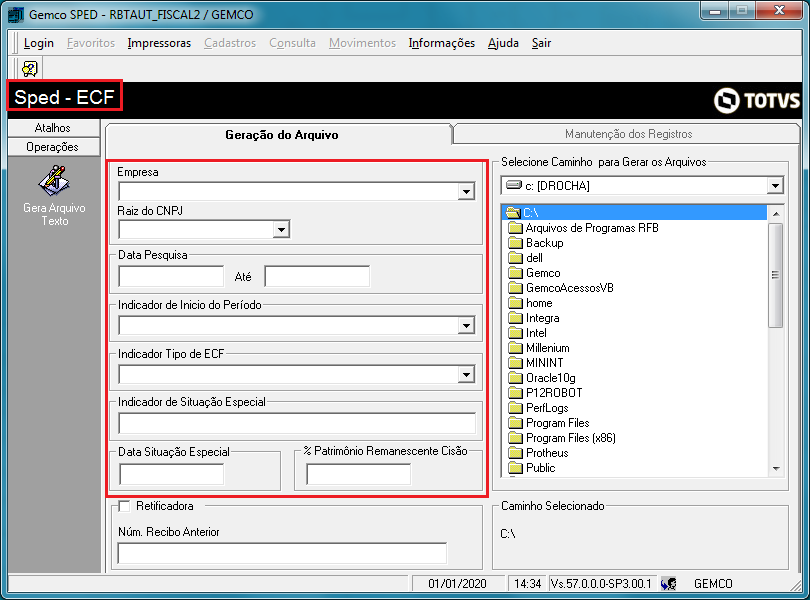Select the C:\ root folder icon
Image resolution: width=810 pixels, height=601 pixels.
pos(513,212)
